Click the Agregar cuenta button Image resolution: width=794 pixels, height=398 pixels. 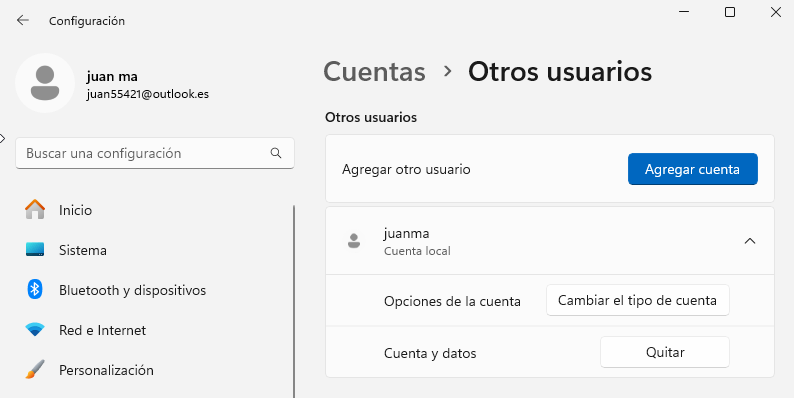click(693, 169)
